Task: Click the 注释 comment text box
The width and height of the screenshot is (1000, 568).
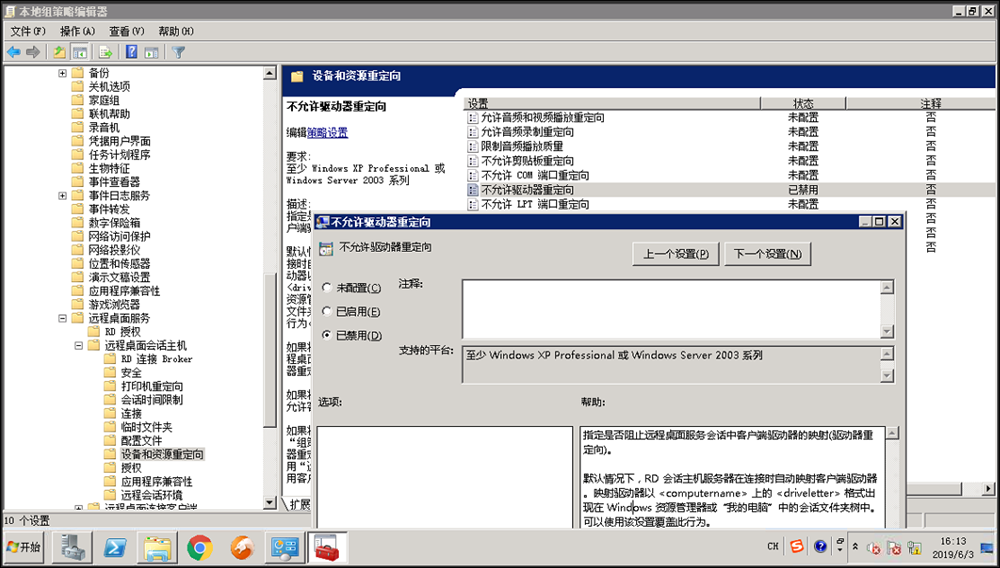Action: (670, 309)
